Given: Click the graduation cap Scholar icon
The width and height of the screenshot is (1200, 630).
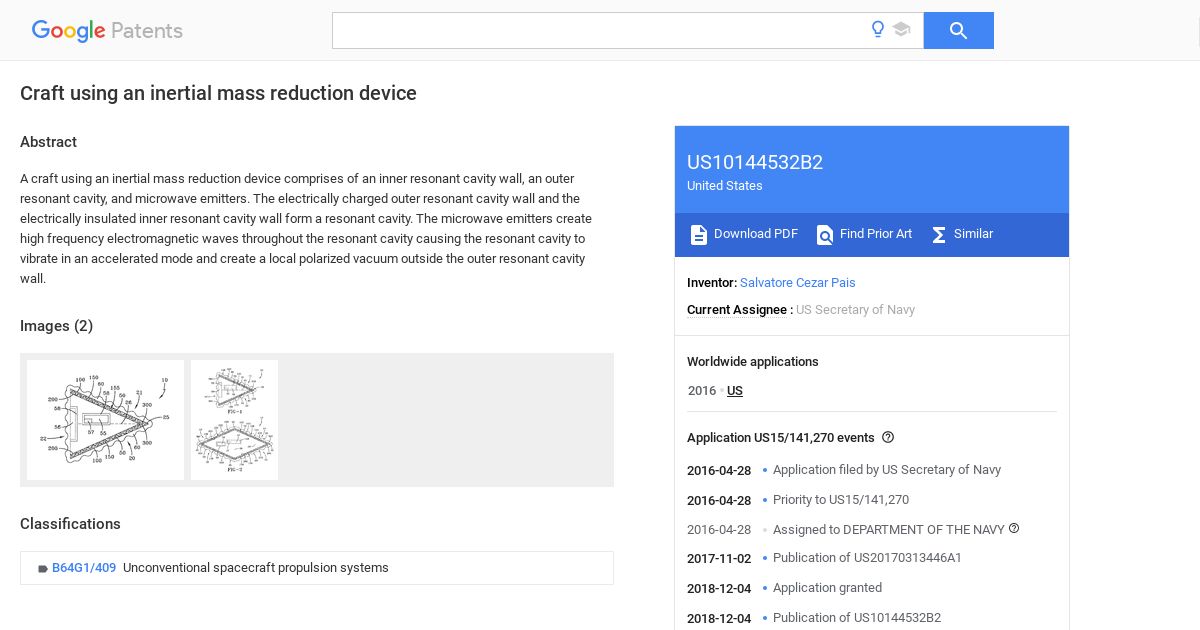Looking at the screenshot, I should point(901,30).
